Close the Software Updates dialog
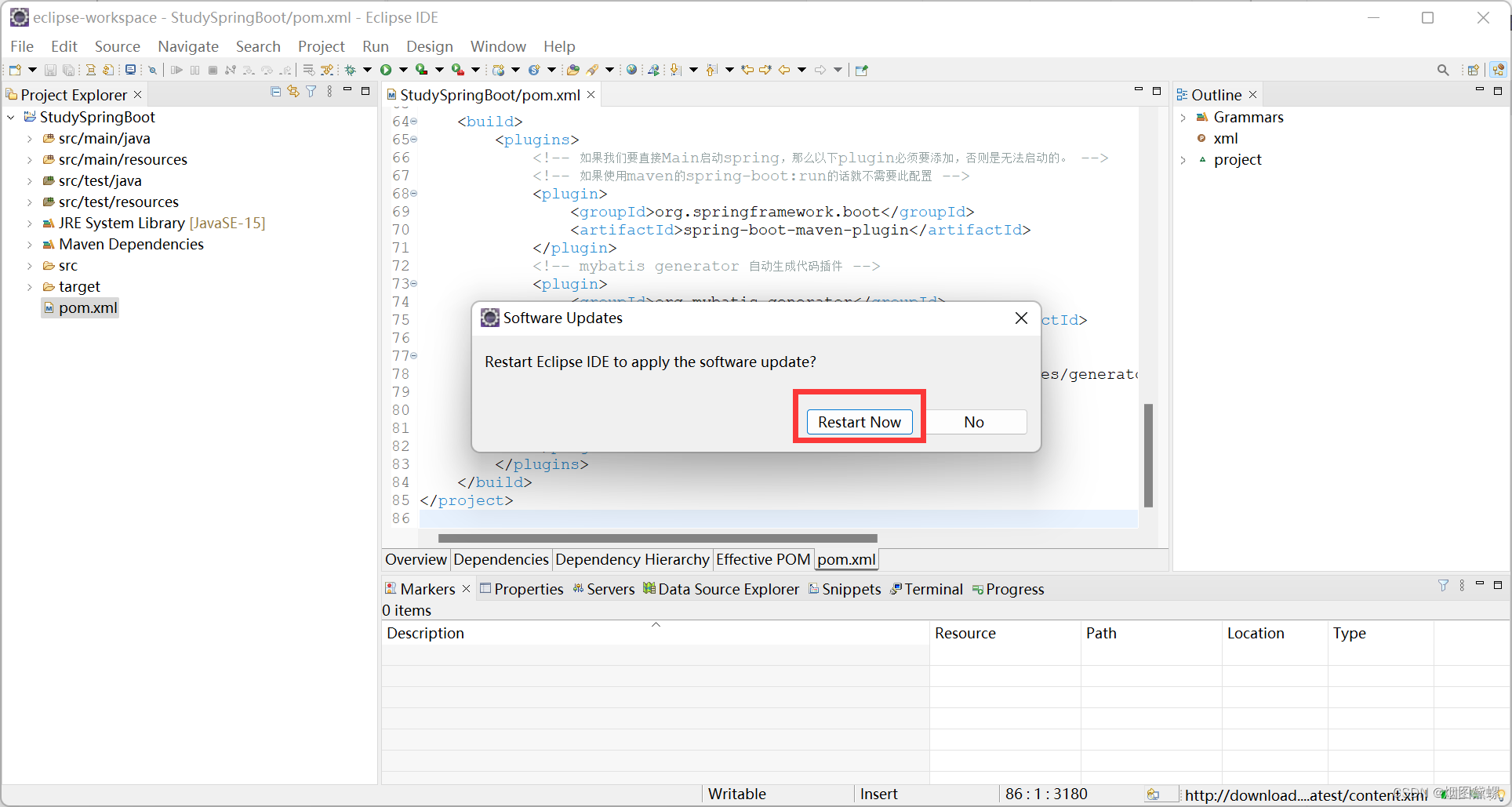 (1021, 318)
